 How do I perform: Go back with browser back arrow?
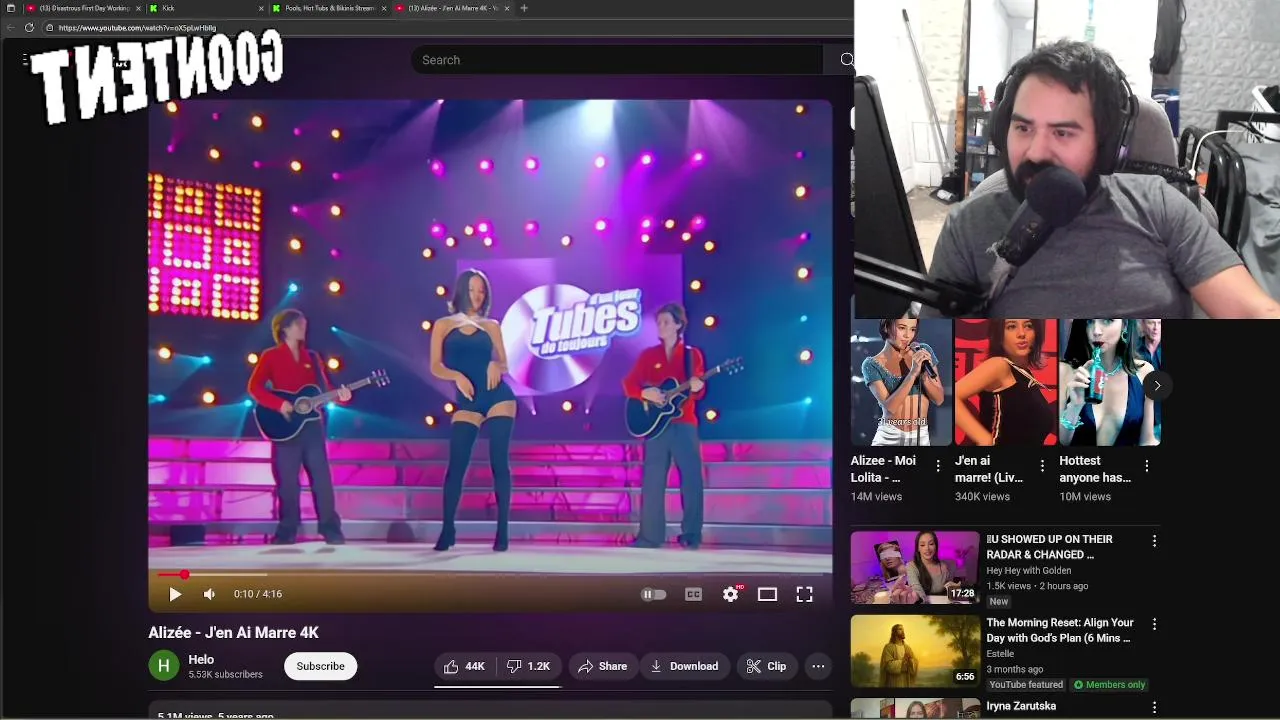click(10, 28)
